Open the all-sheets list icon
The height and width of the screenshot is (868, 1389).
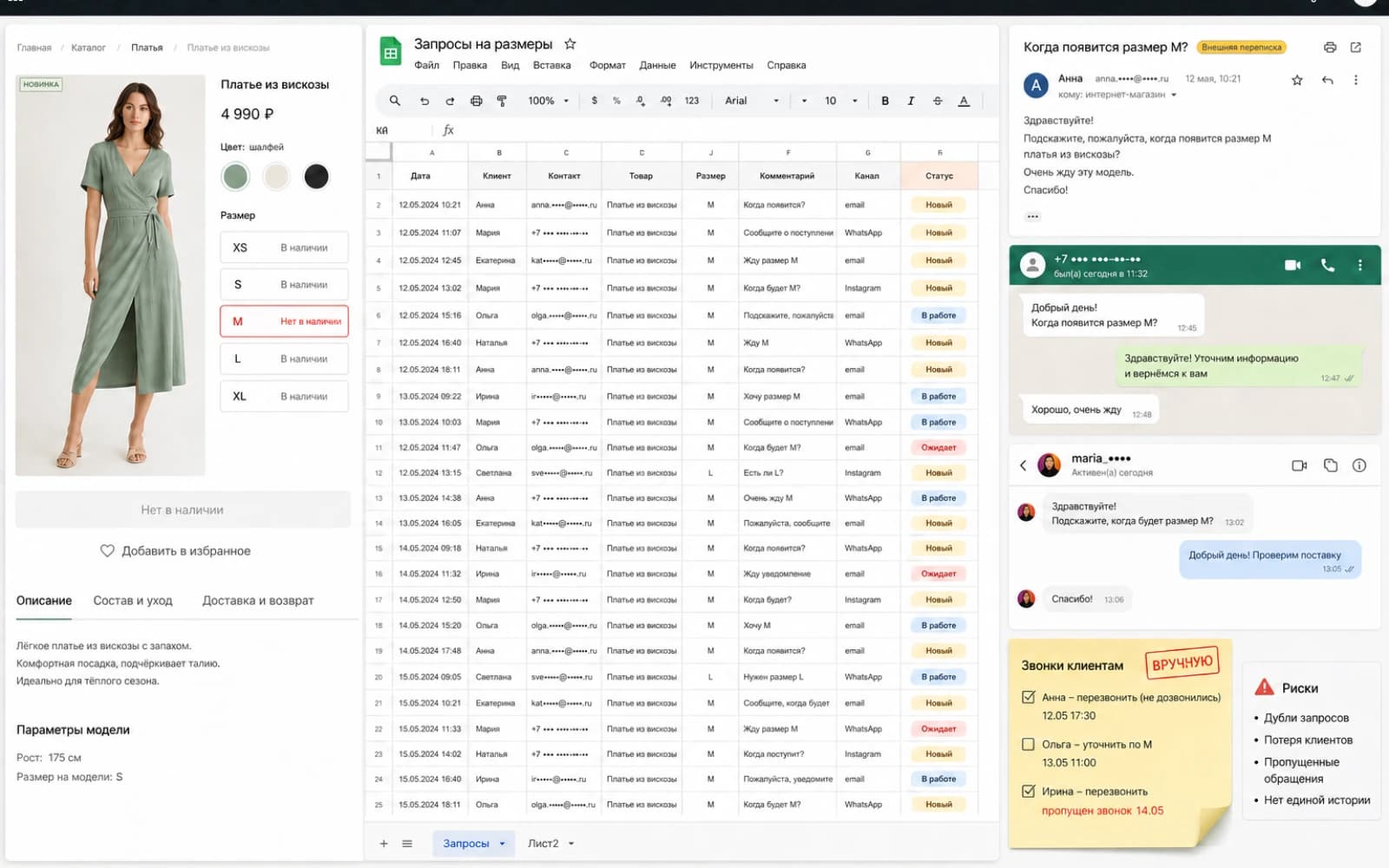(x=407, y=843)
